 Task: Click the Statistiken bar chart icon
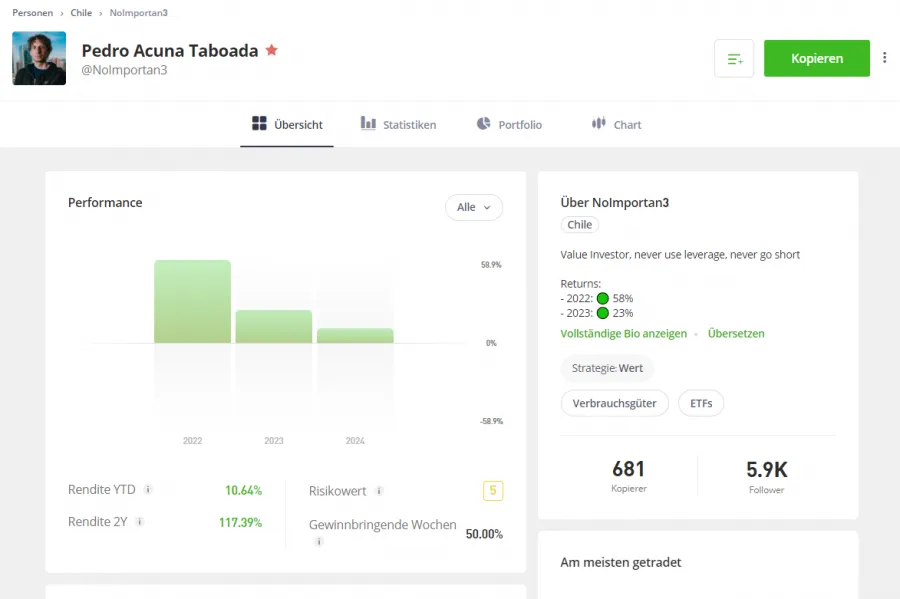[369, 124]
